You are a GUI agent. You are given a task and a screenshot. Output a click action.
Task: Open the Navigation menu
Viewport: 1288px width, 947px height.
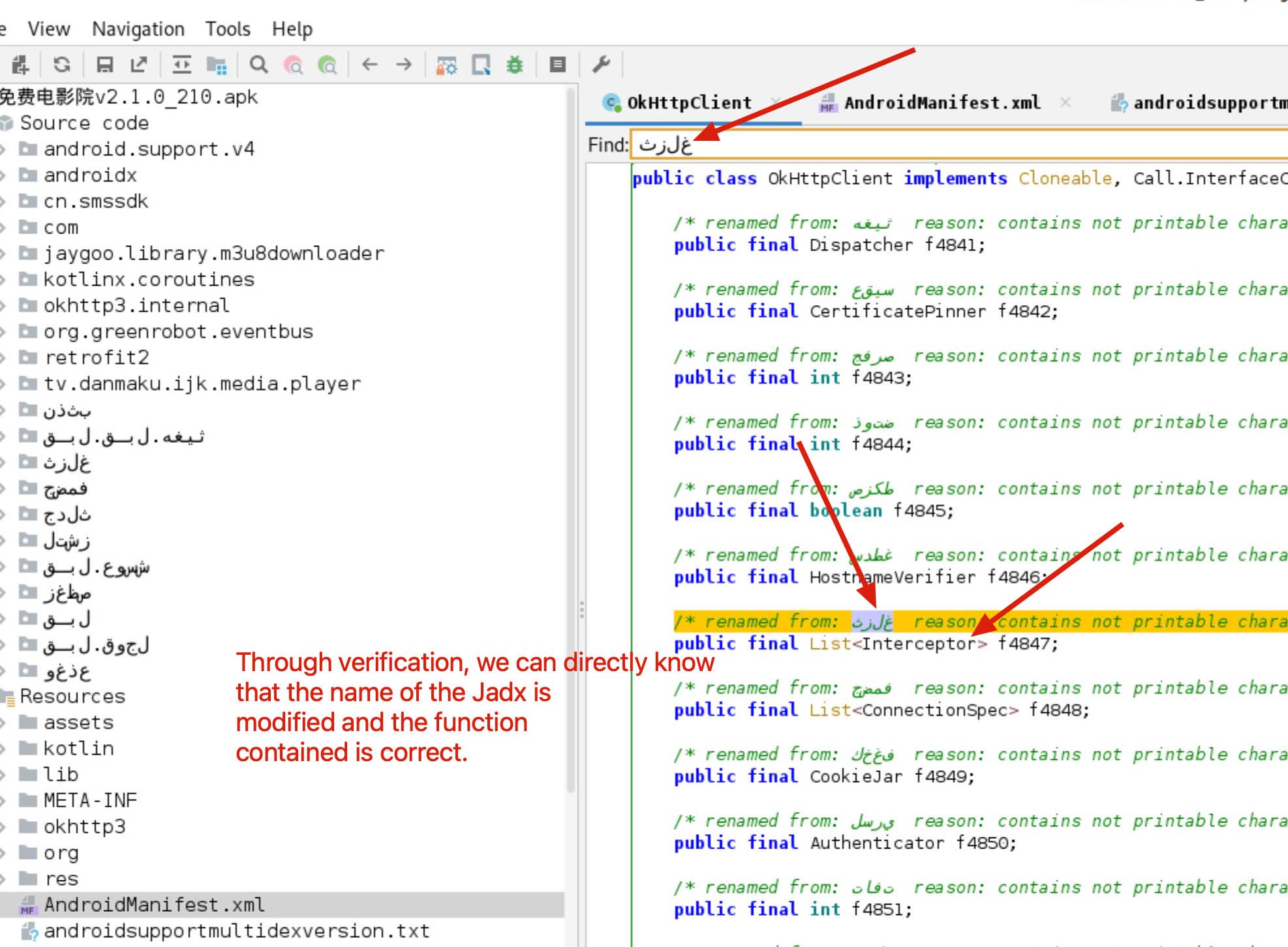[138, 29]
